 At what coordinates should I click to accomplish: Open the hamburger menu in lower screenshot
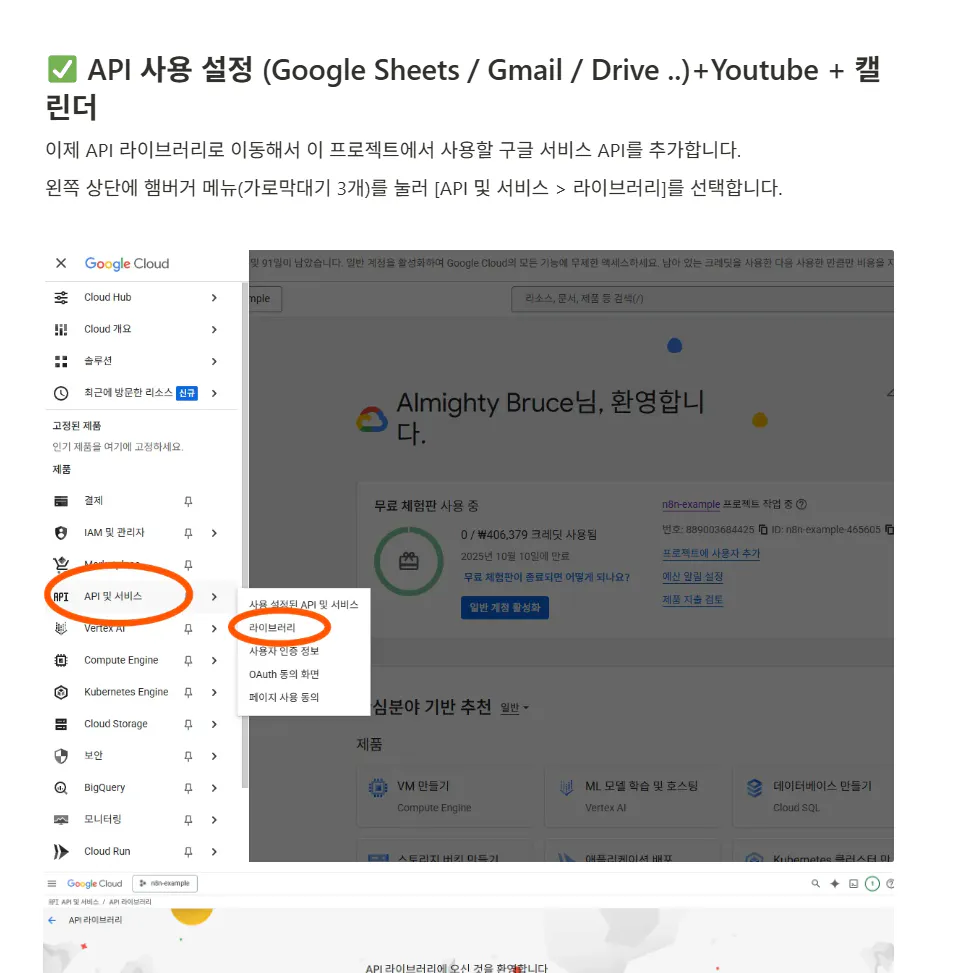tap(52, 884)
